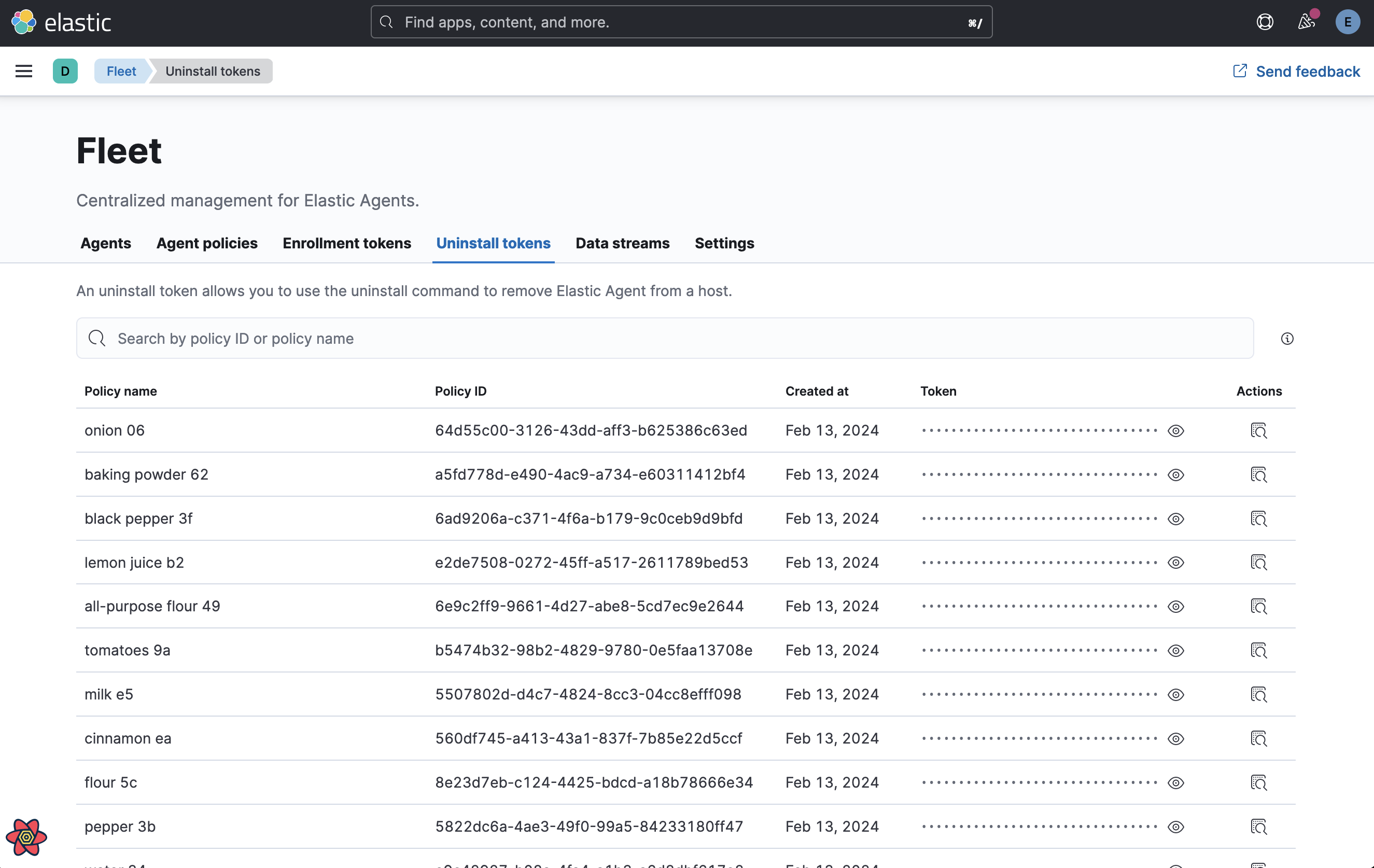Click the policy name pepper 3b

tap(120, 827)
